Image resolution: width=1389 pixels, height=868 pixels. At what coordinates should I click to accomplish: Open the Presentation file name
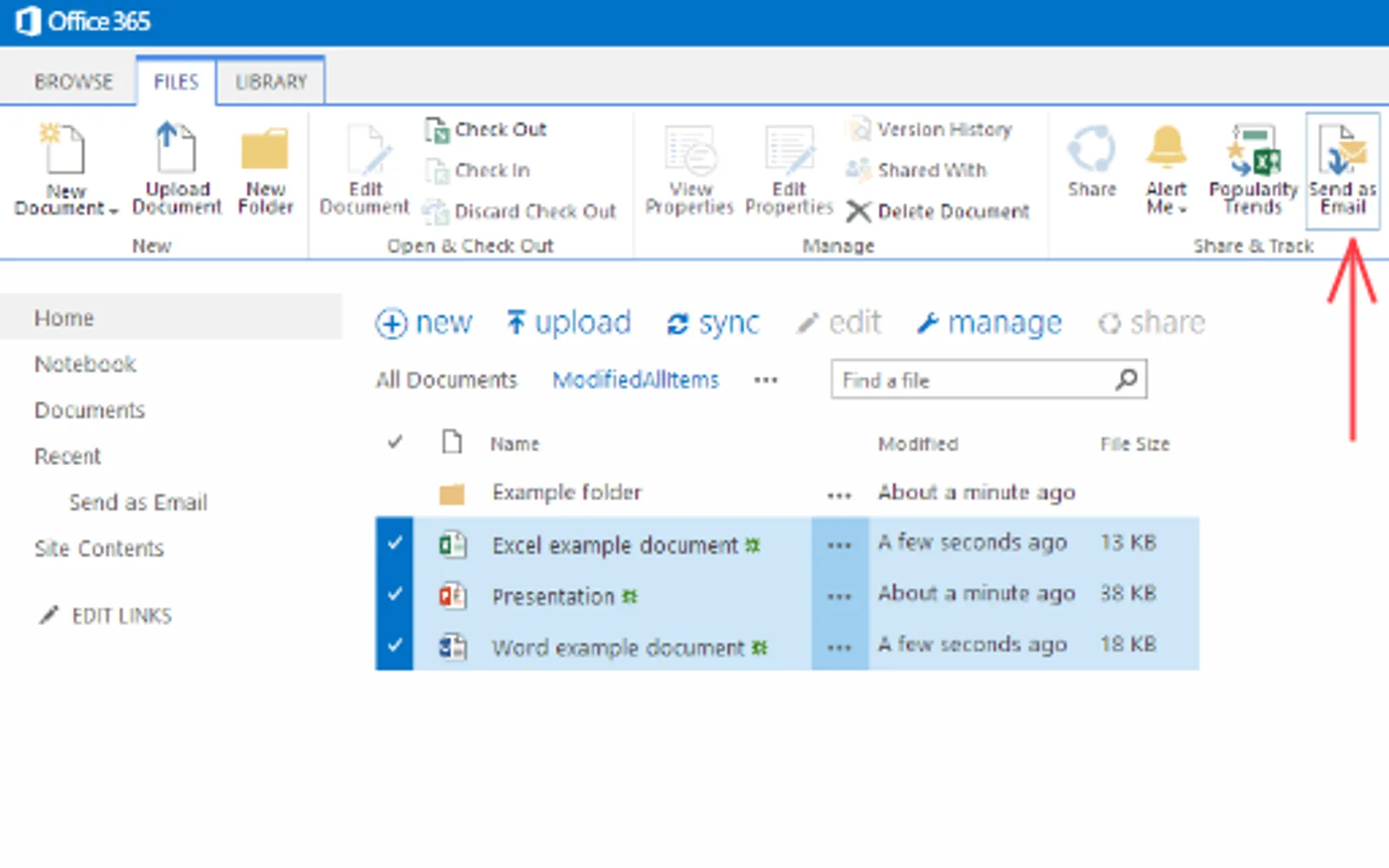553,596
